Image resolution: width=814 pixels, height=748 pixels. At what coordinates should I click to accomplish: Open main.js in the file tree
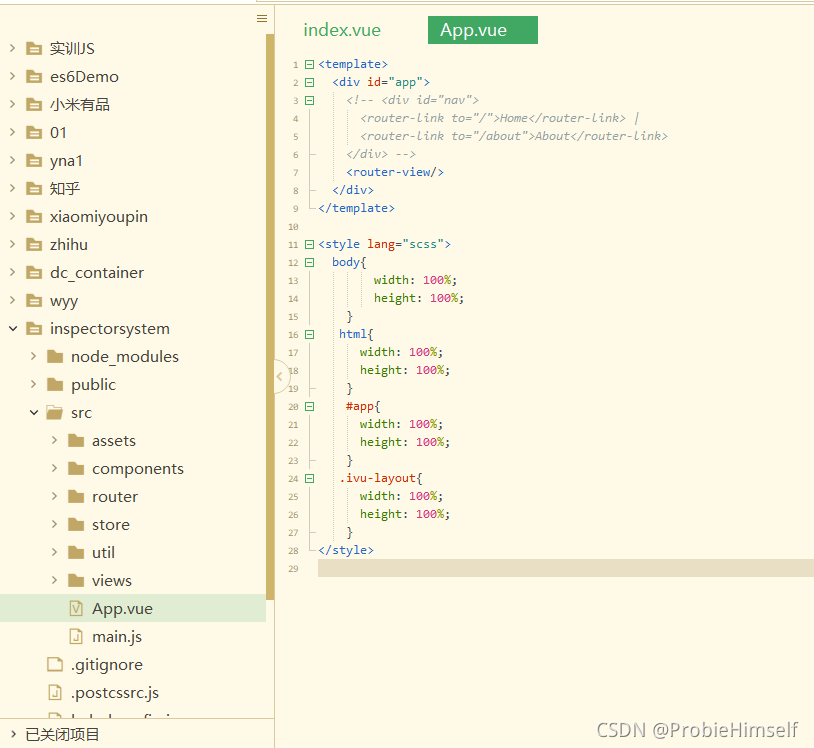117,637
